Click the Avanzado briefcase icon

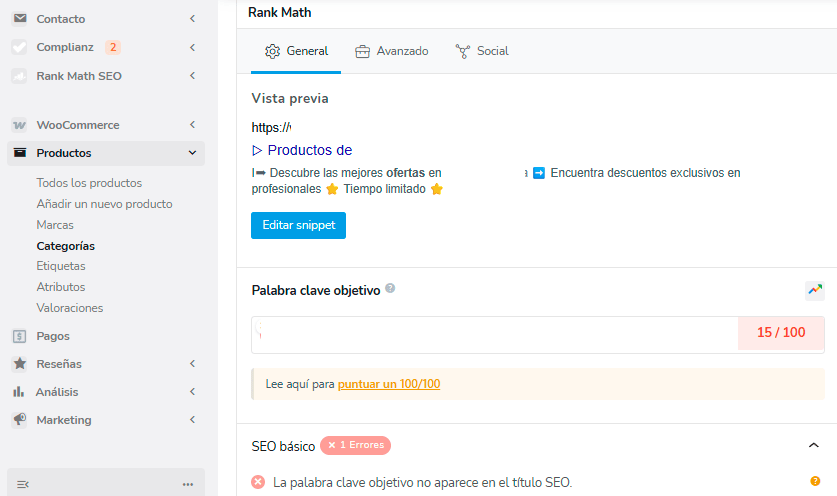point(362,51)
